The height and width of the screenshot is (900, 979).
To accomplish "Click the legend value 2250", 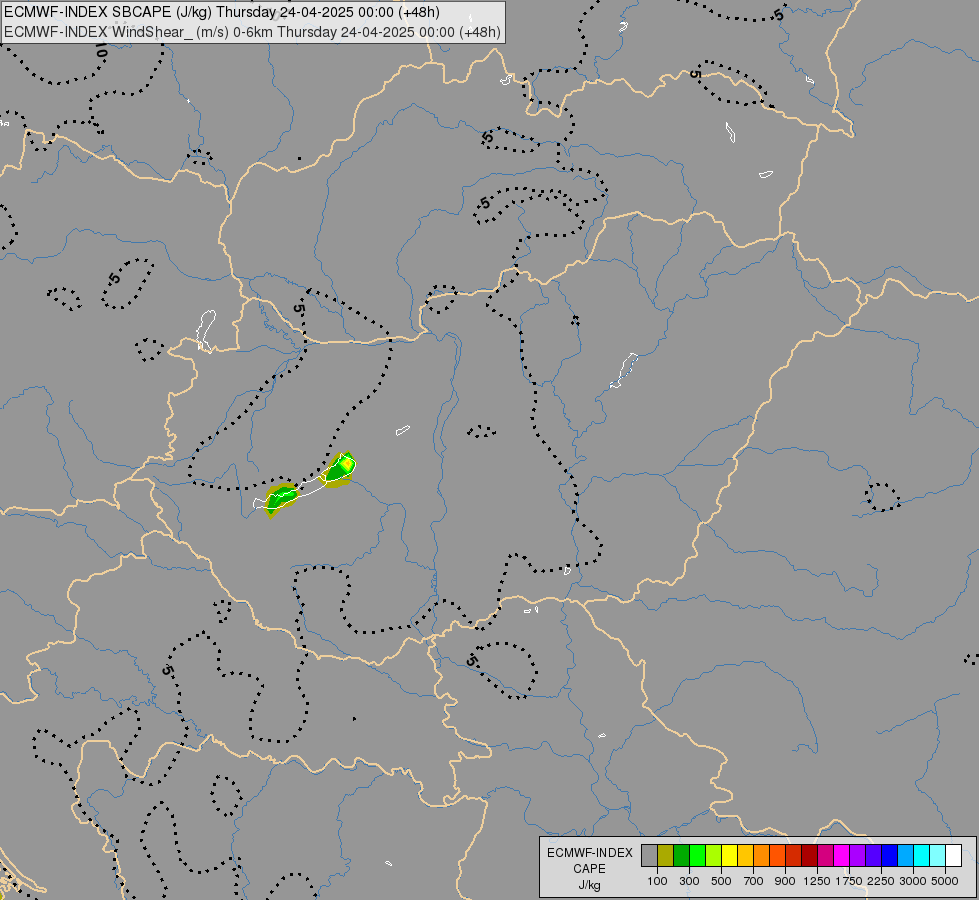I will coord(881,881).
